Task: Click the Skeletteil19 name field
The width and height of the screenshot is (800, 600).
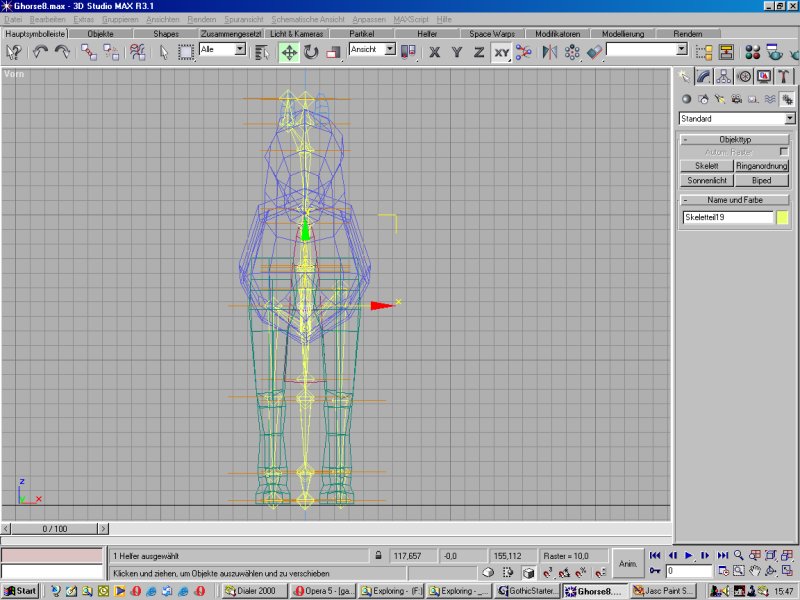Action: click(x=728, y=217)
